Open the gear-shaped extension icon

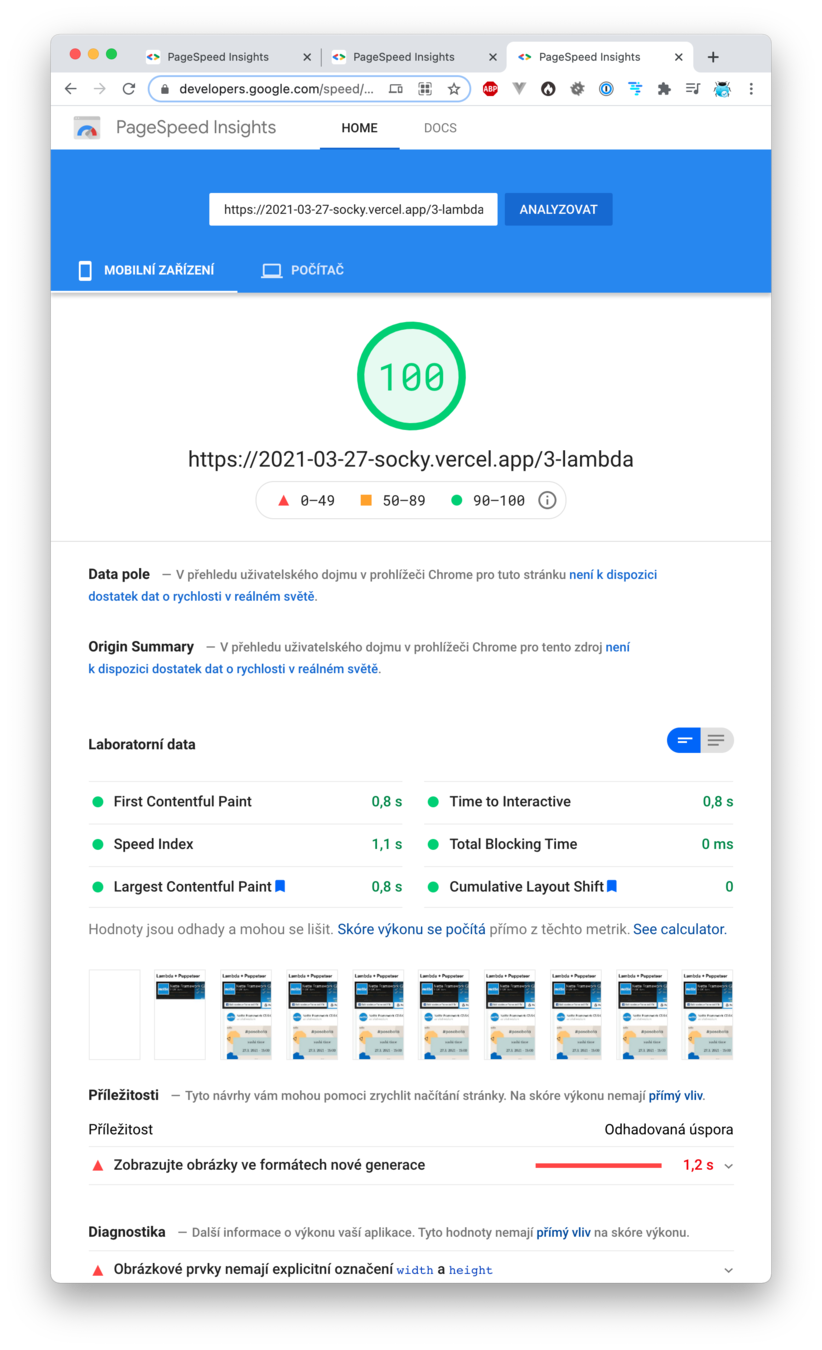click(577, 89)
